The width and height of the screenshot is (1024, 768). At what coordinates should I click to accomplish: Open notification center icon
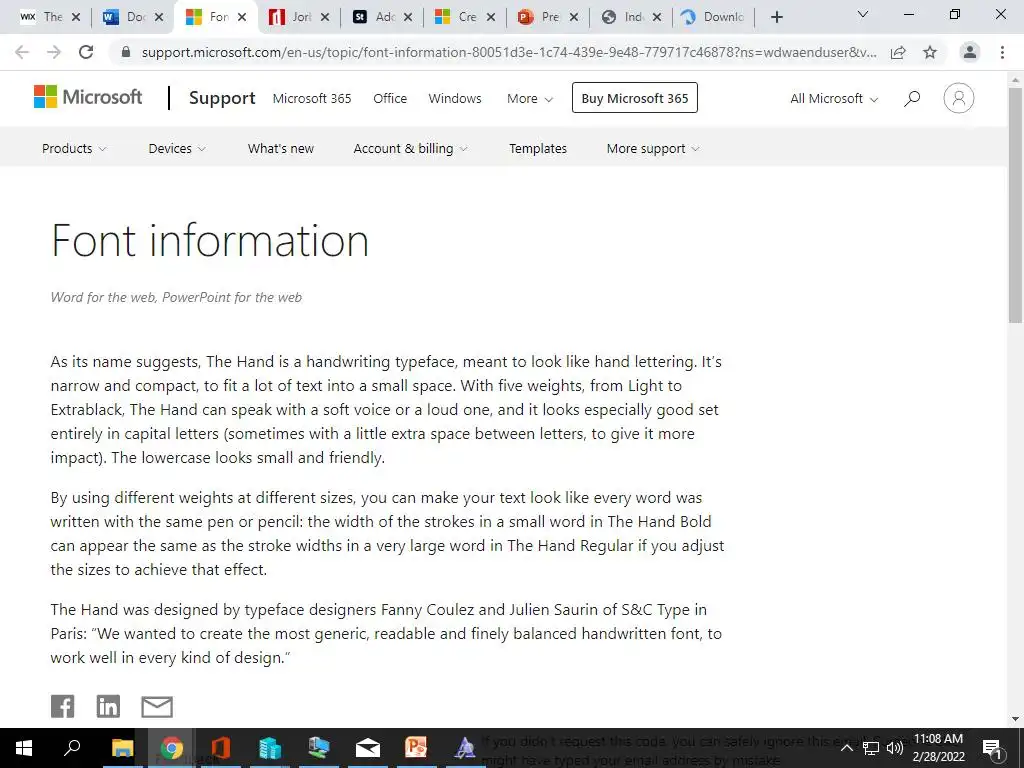(x=992, y=748)
